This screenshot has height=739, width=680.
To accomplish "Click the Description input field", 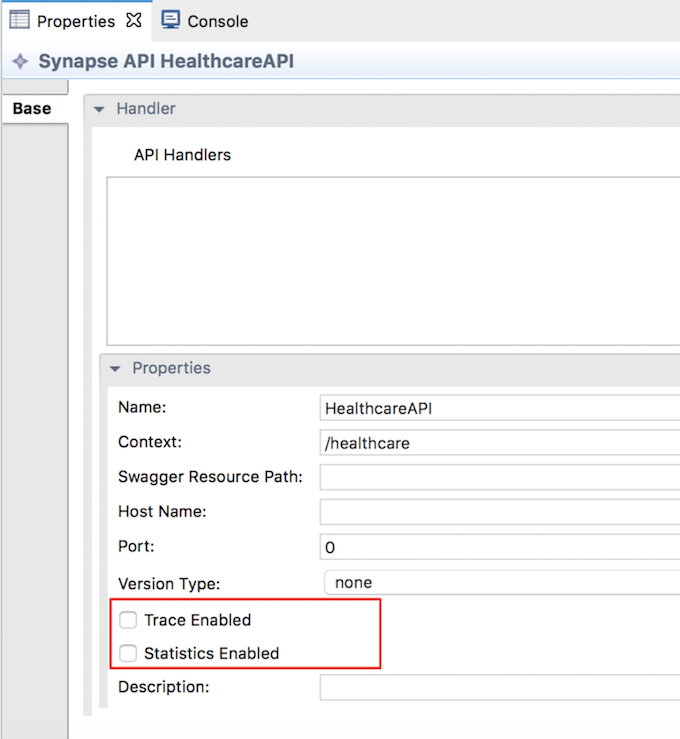I will click(500, 687).
